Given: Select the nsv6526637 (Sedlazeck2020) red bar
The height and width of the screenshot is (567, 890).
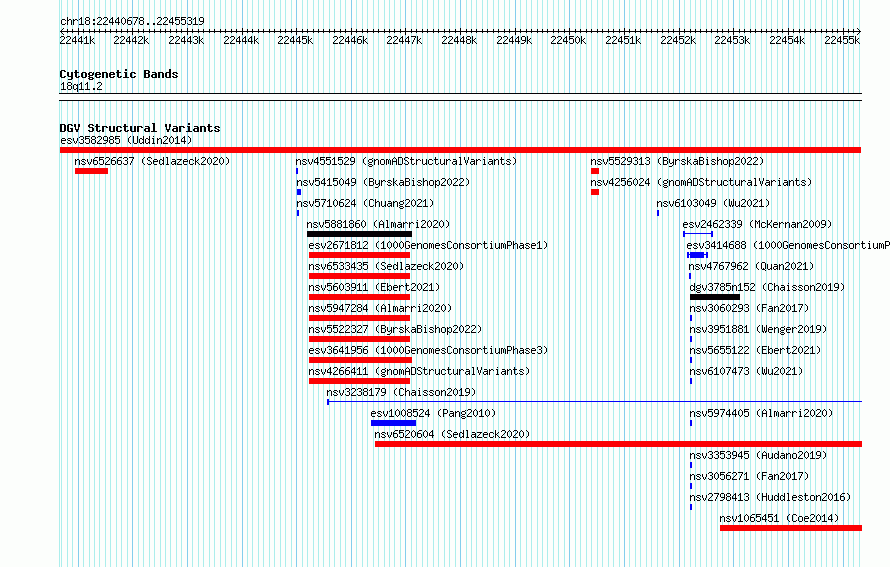Looking at the screenshot, I should [x=91, y=171].
